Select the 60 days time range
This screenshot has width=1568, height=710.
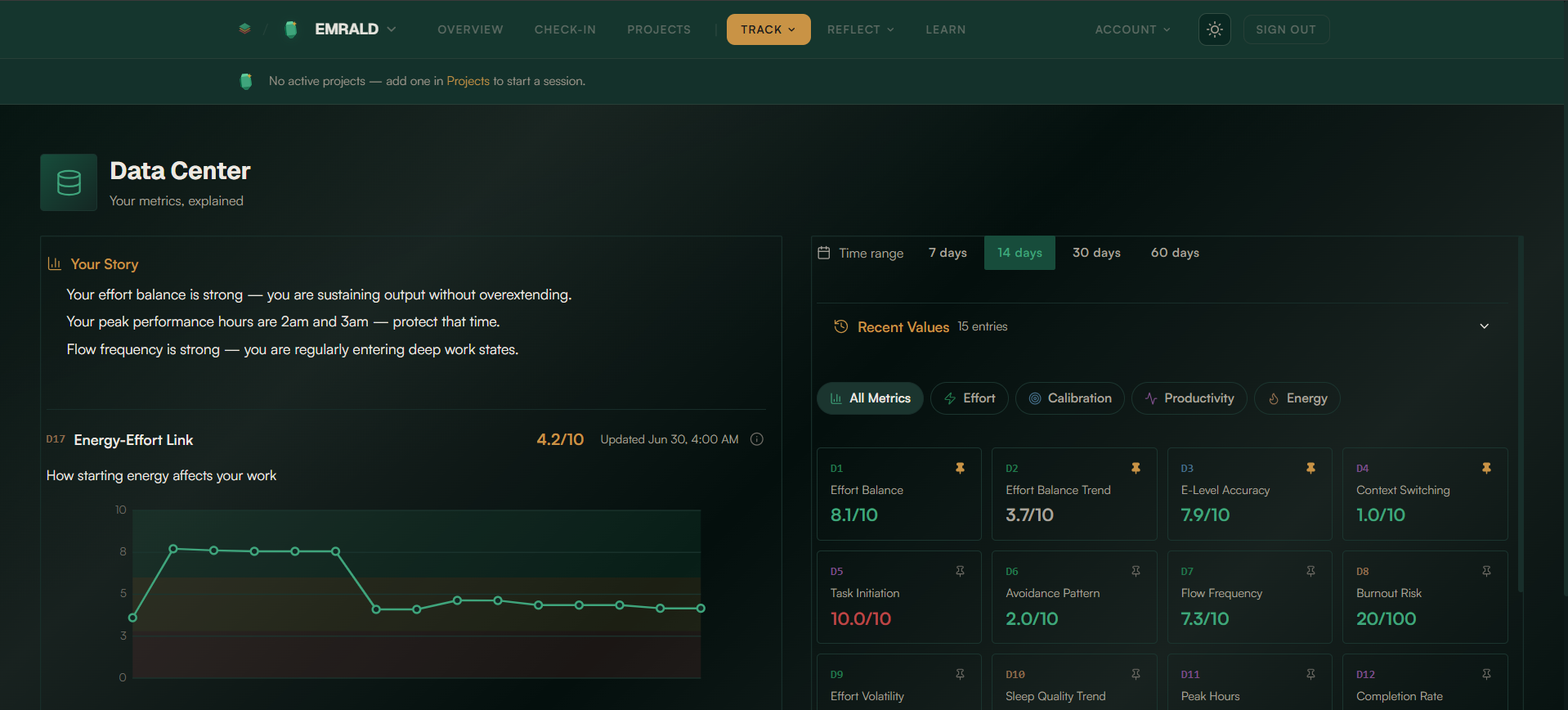pos(1175,253)
